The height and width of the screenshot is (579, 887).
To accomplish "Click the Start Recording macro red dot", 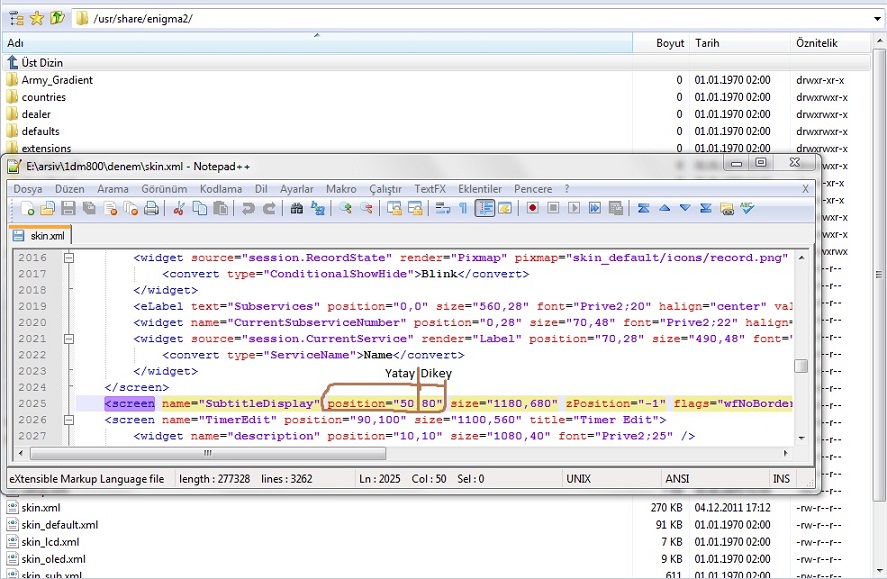I will pos(532,208).
